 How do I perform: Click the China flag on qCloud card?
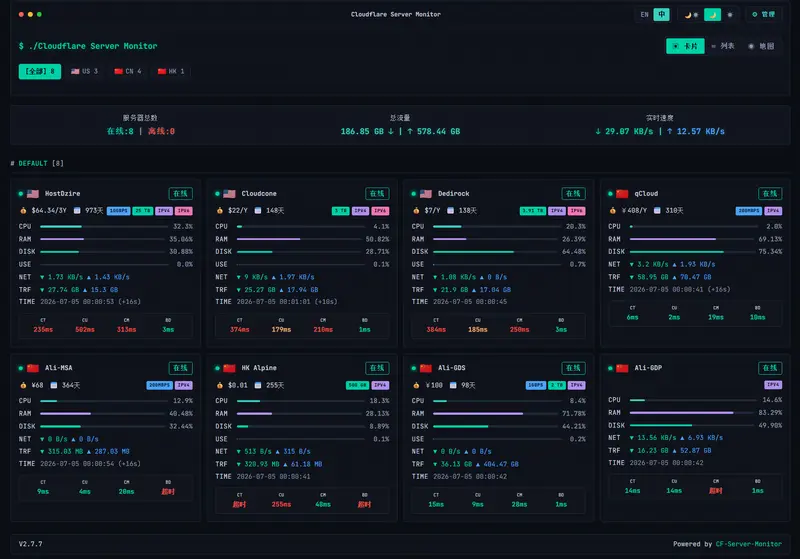[622, 194]
